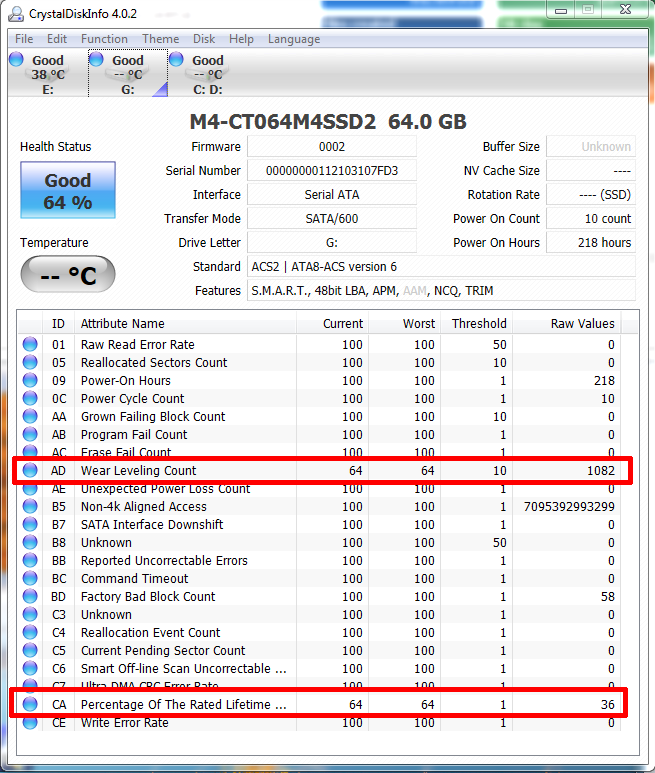Click the status orb for attribute B8 Unknown
Viewport: 655px width, 773px height.
click(30, 542)
